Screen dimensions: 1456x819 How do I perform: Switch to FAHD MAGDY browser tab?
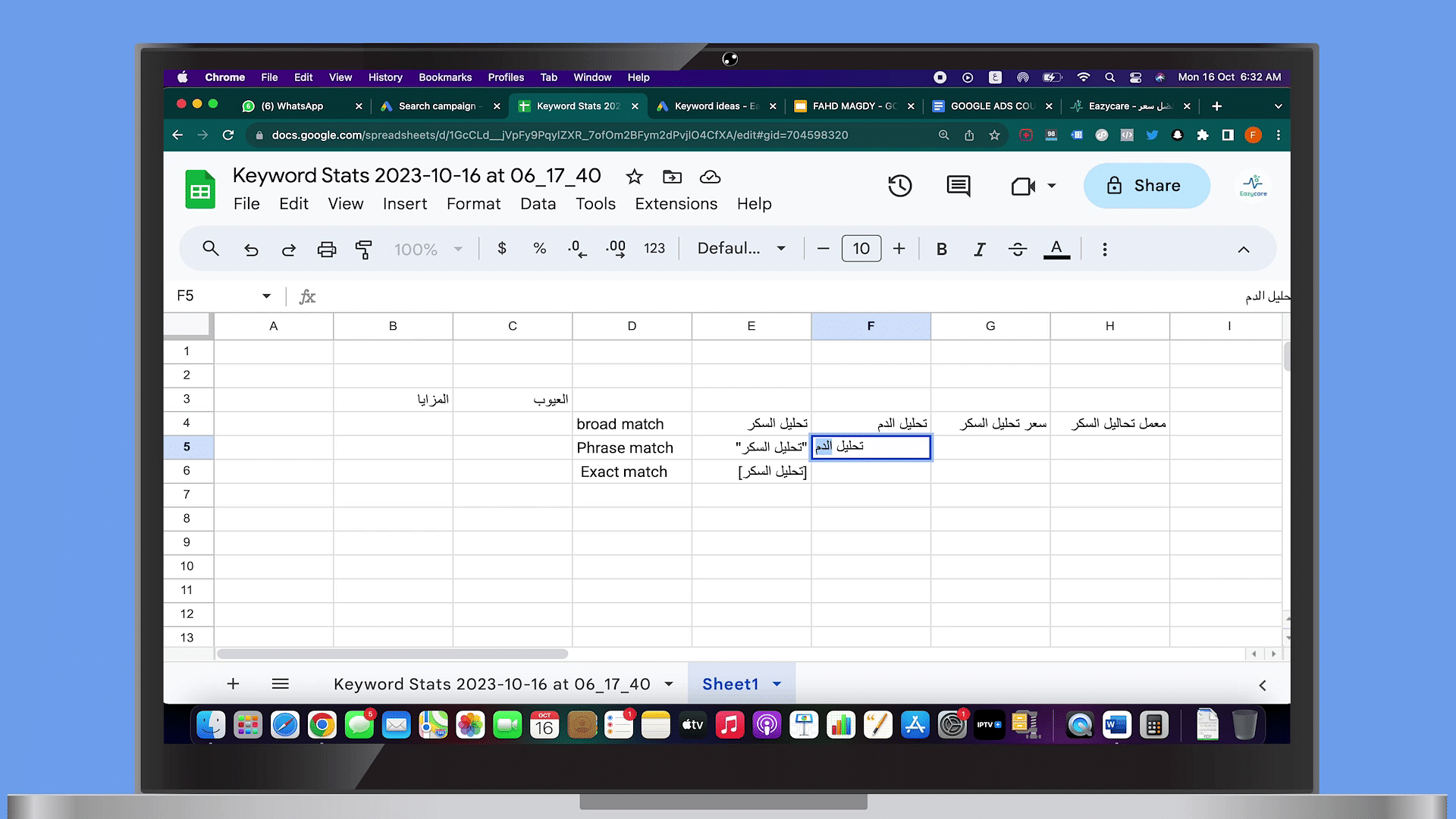click(854, 106)
